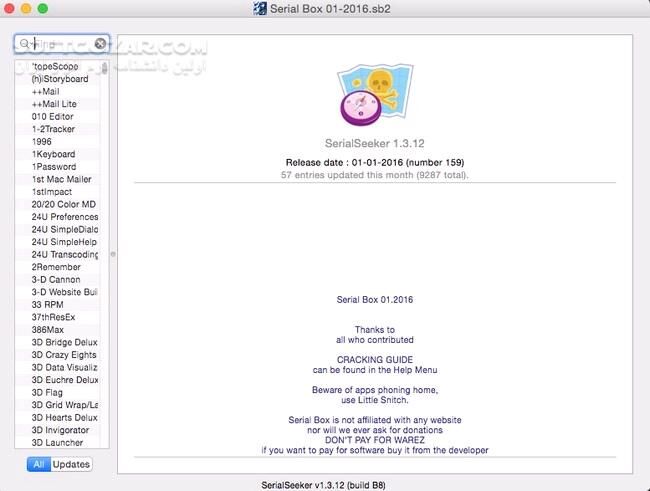This screenshot has height=491, width=650.
Task: Choose the ++Mail Lite entry
Action: pos(54,104)
